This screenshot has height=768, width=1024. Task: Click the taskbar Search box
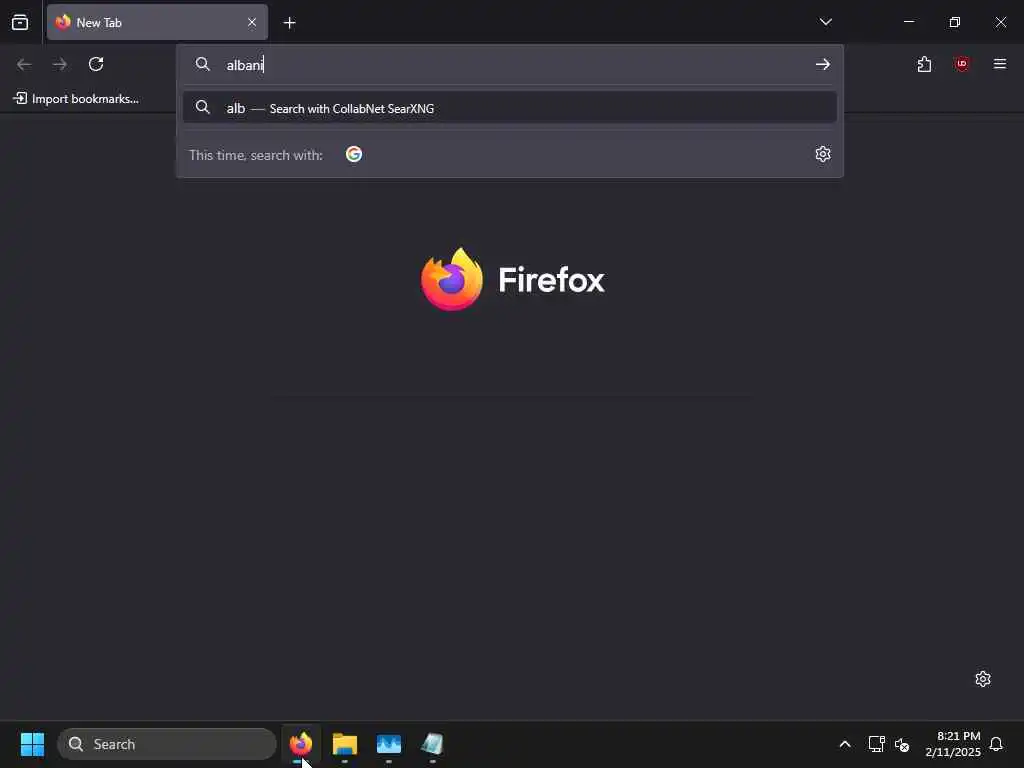(x=167, y=744)
